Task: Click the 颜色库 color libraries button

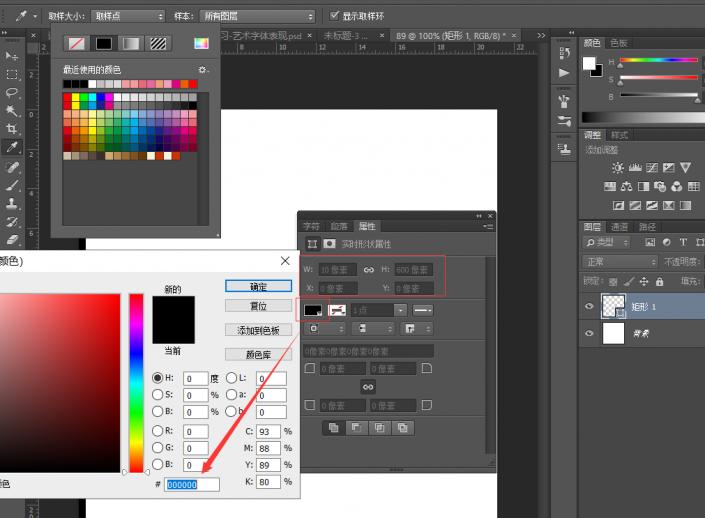Action: tap(259, 354)
